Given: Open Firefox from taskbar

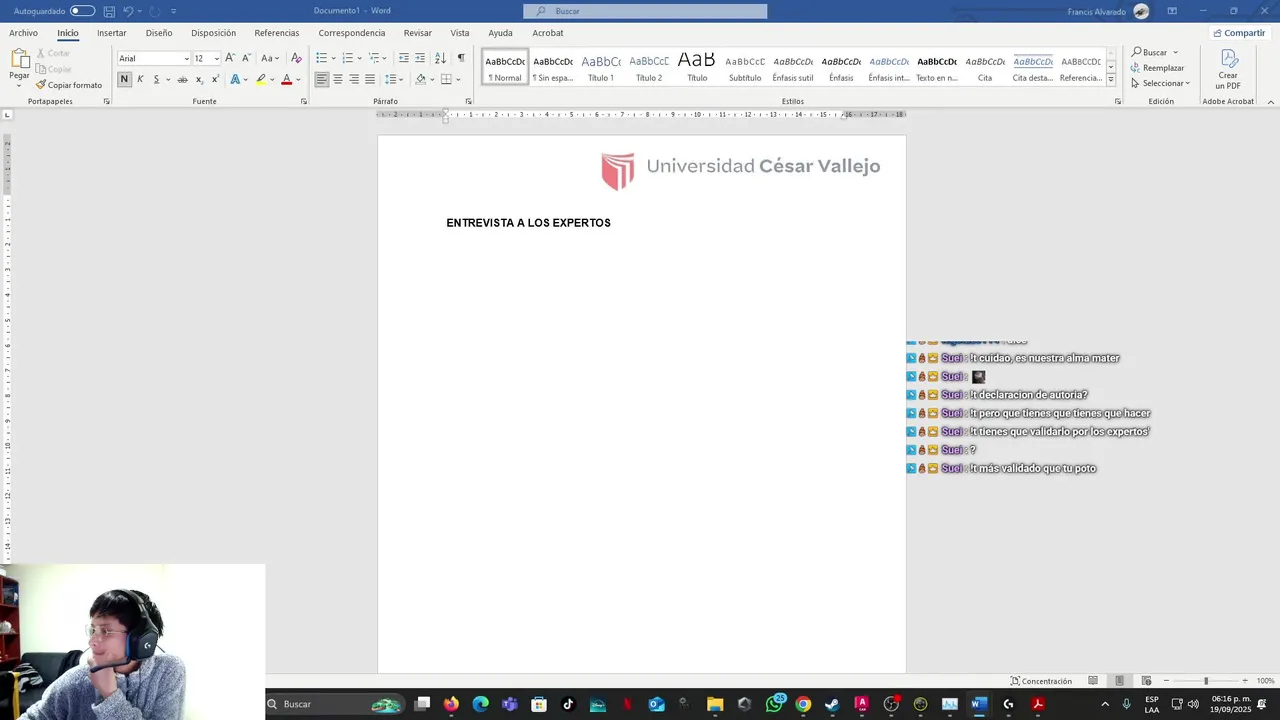Looking at the screenshot, I should [451, 704].
